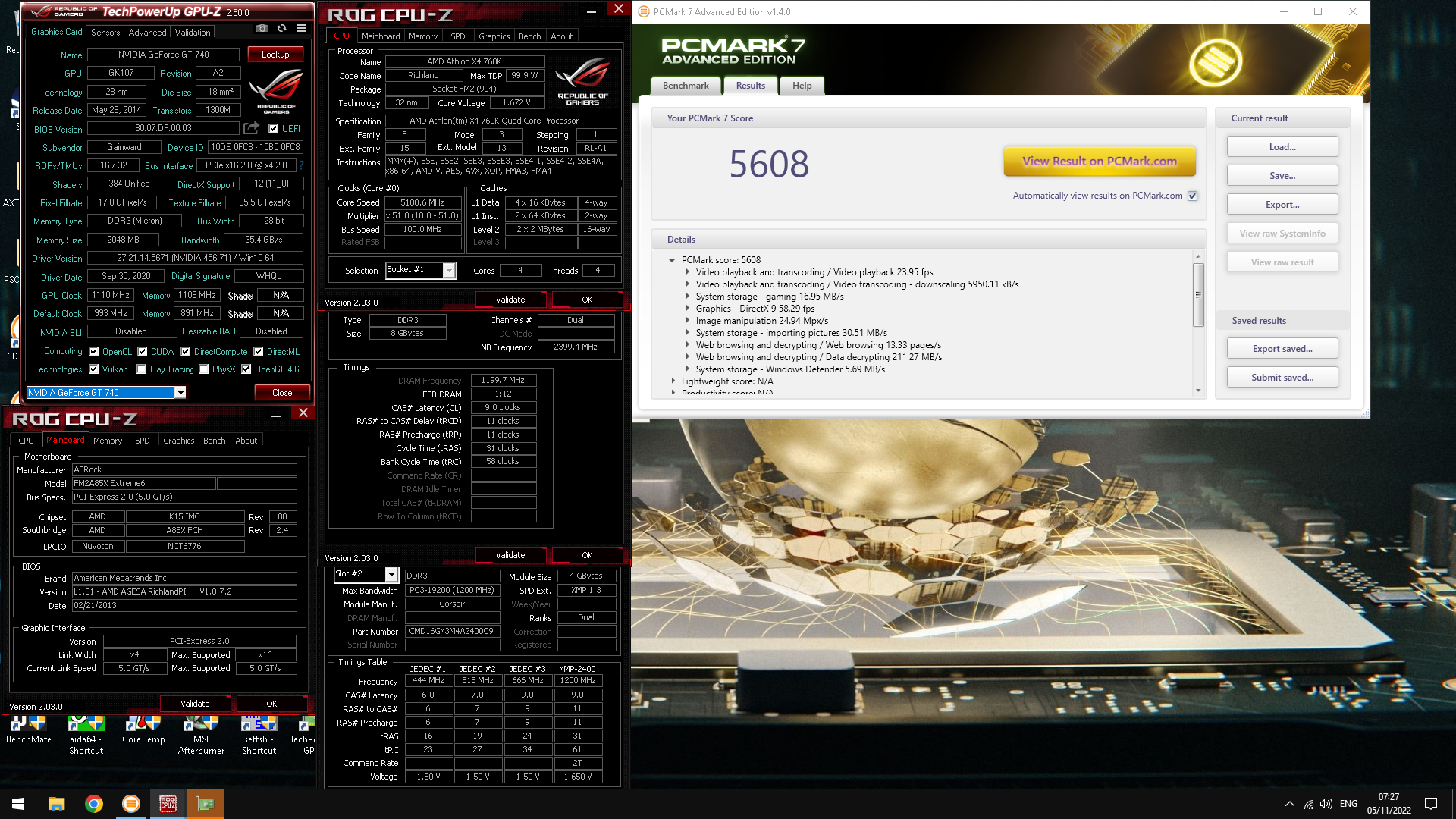Click the Export saved... button
1456x819 pixels.
(x=1282, y=349)
